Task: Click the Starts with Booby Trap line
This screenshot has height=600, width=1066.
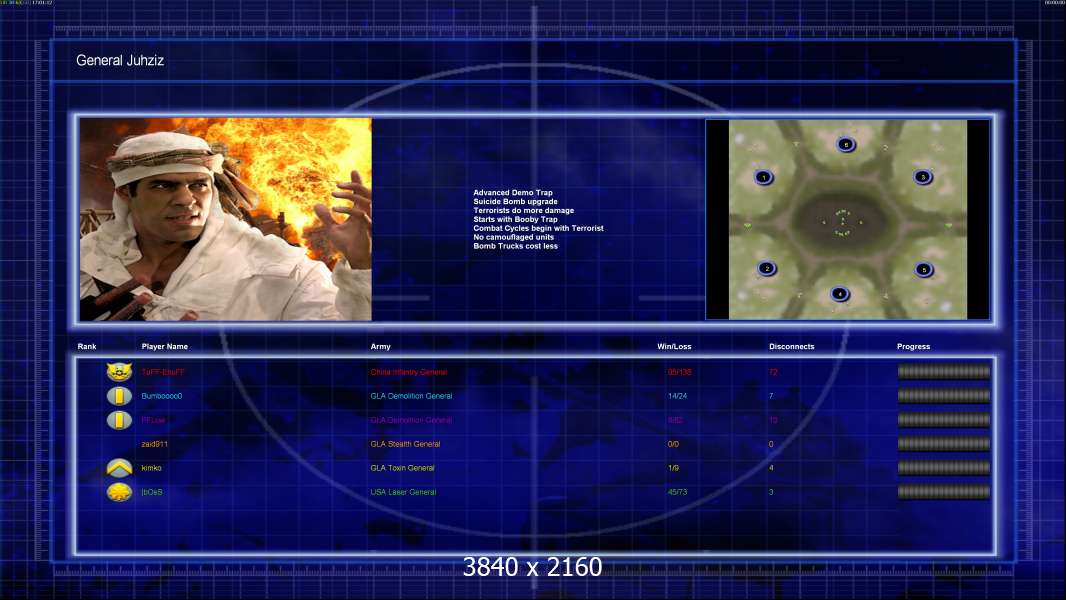Action: pos(515,219)
